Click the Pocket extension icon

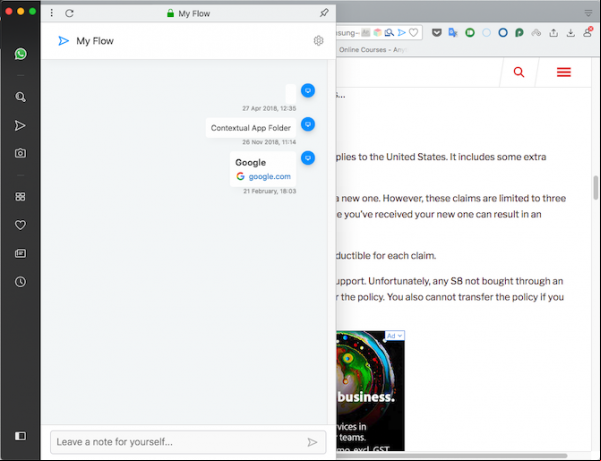[437, 33]
